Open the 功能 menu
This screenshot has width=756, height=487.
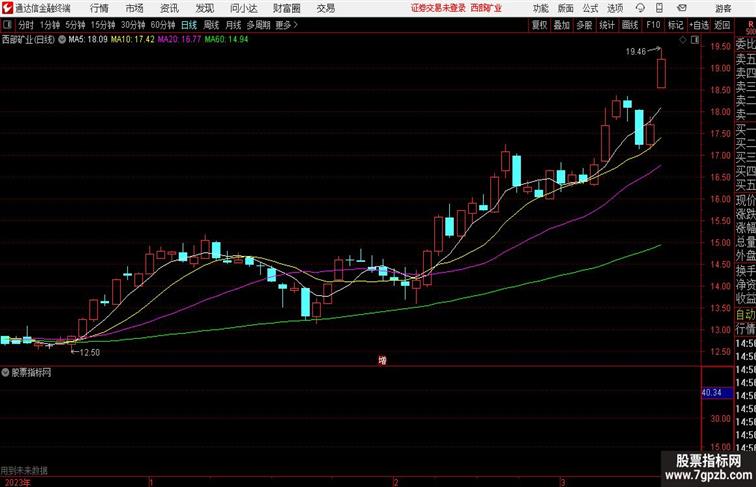[540, 8]
